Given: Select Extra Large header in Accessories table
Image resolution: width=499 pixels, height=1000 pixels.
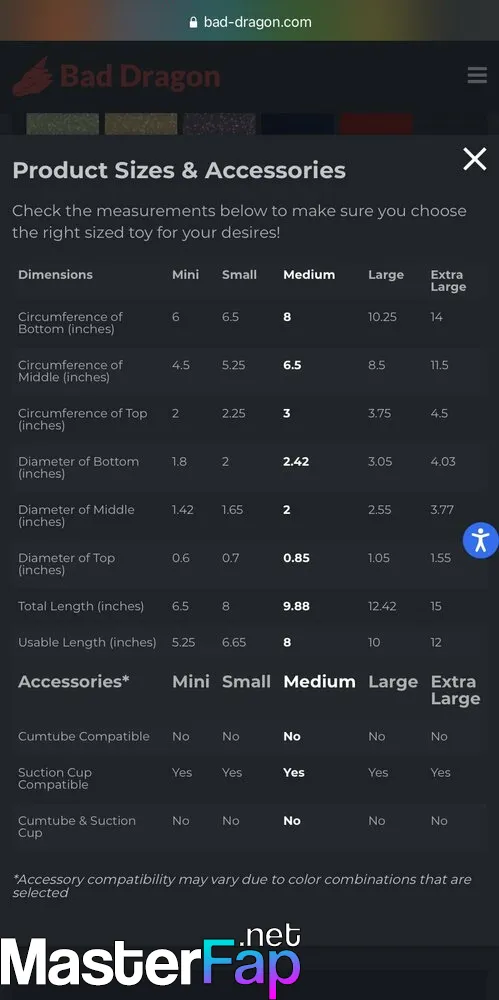Looking at the screenshot, I should tap(455, 690).
